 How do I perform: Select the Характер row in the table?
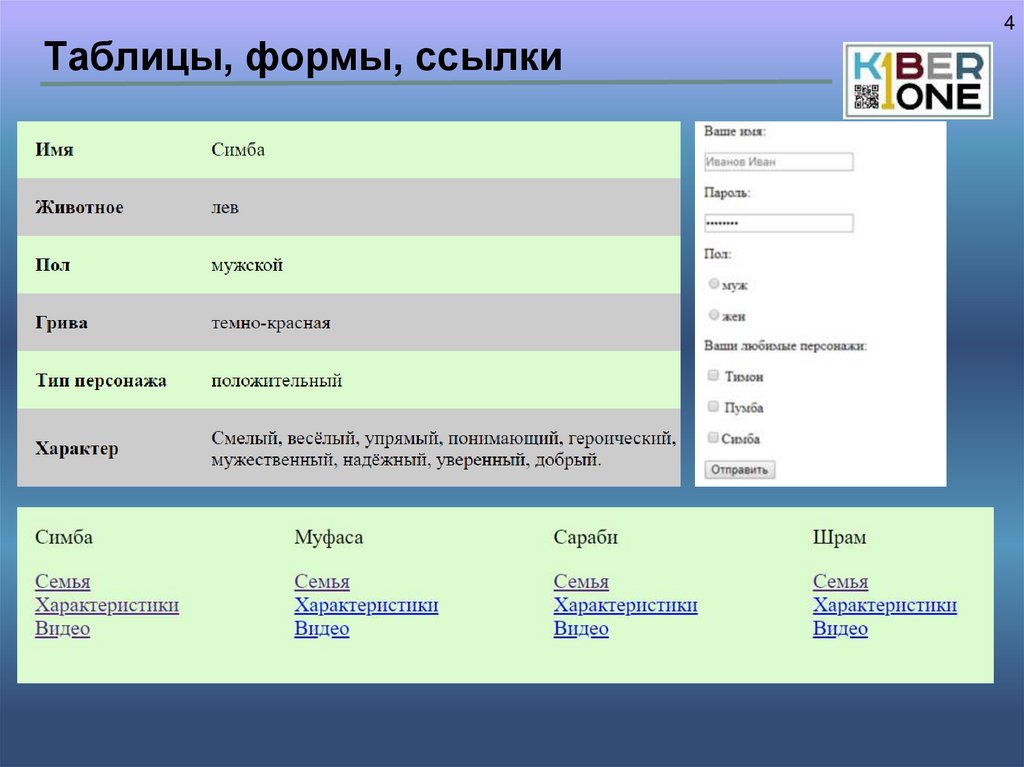(x=350, y=447)
